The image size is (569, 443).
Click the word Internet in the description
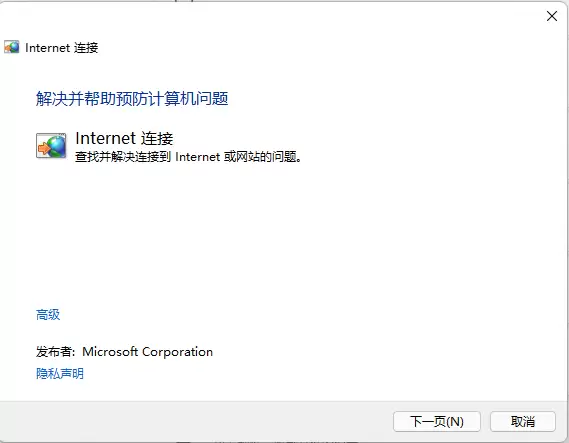tap(197, 157)
